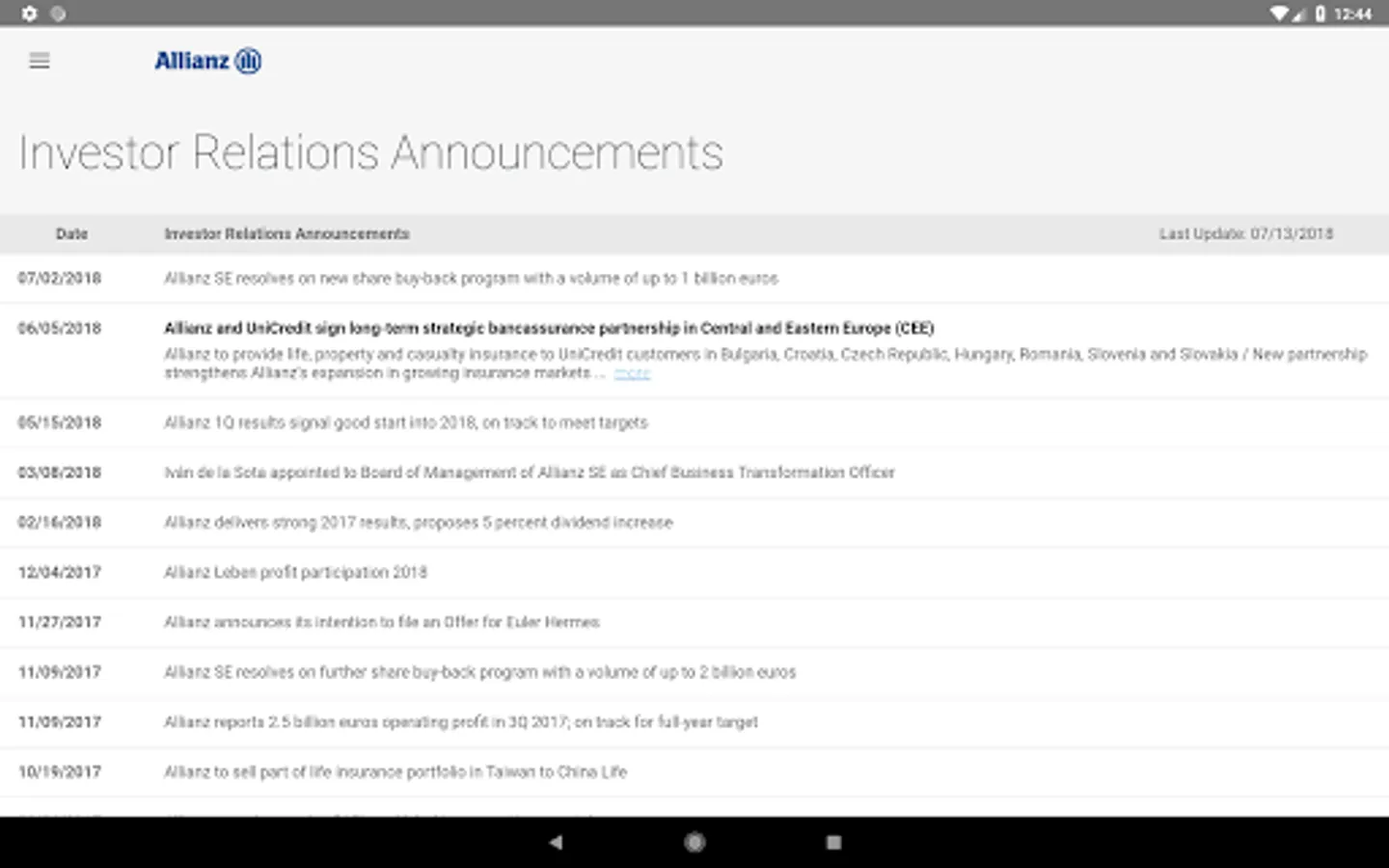Open Allianz Leben profit participation 2018
Screen dimensions: 1389x868
(295, 572)
